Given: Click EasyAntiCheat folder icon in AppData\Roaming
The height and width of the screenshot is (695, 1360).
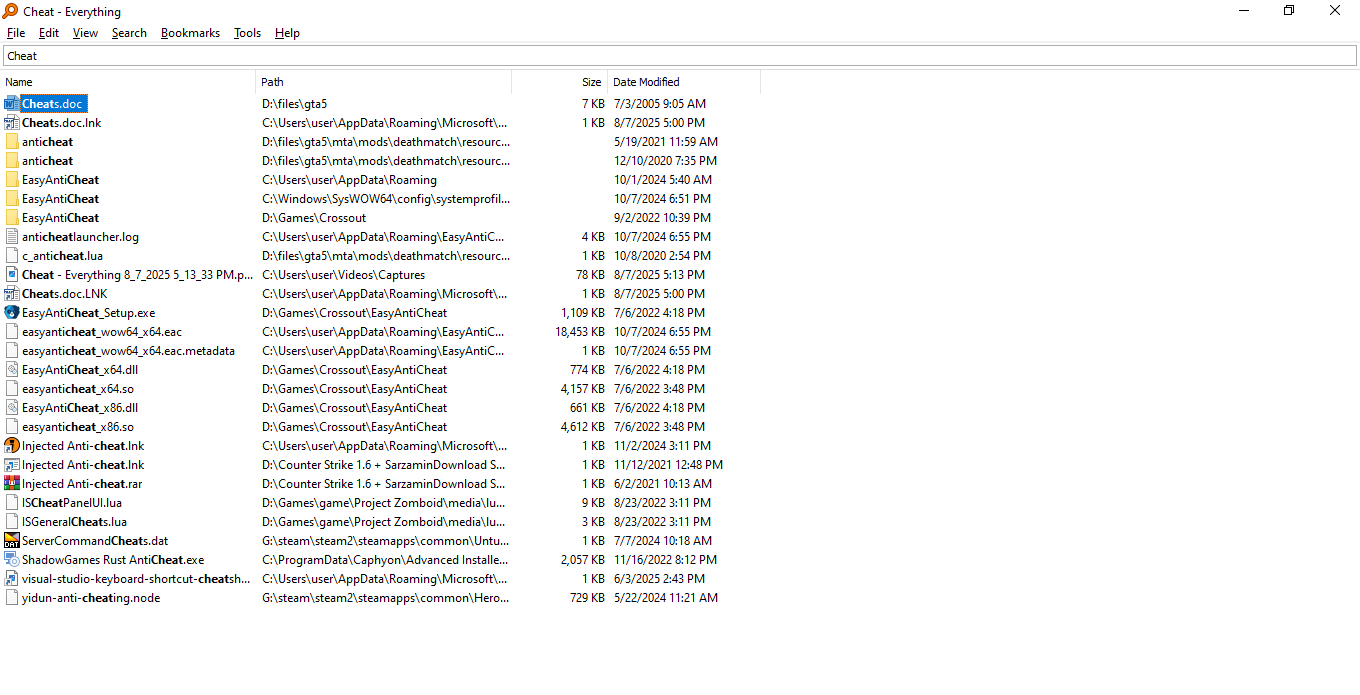Looking at the screenshot, I should coord(12,180).
